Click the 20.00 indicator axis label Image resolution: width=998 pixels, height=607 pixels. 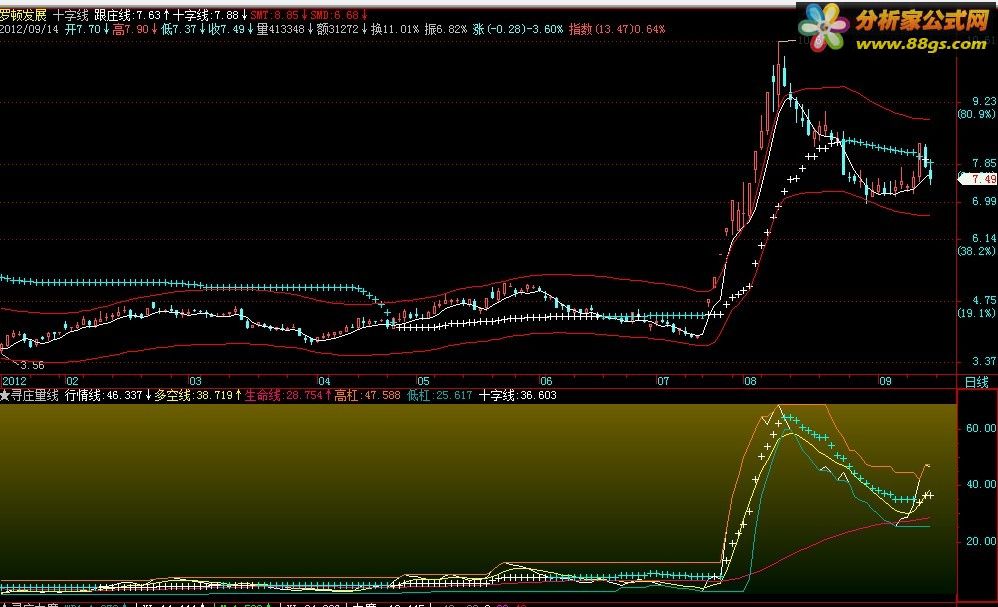pyautogui.click(x=981, y=541)
